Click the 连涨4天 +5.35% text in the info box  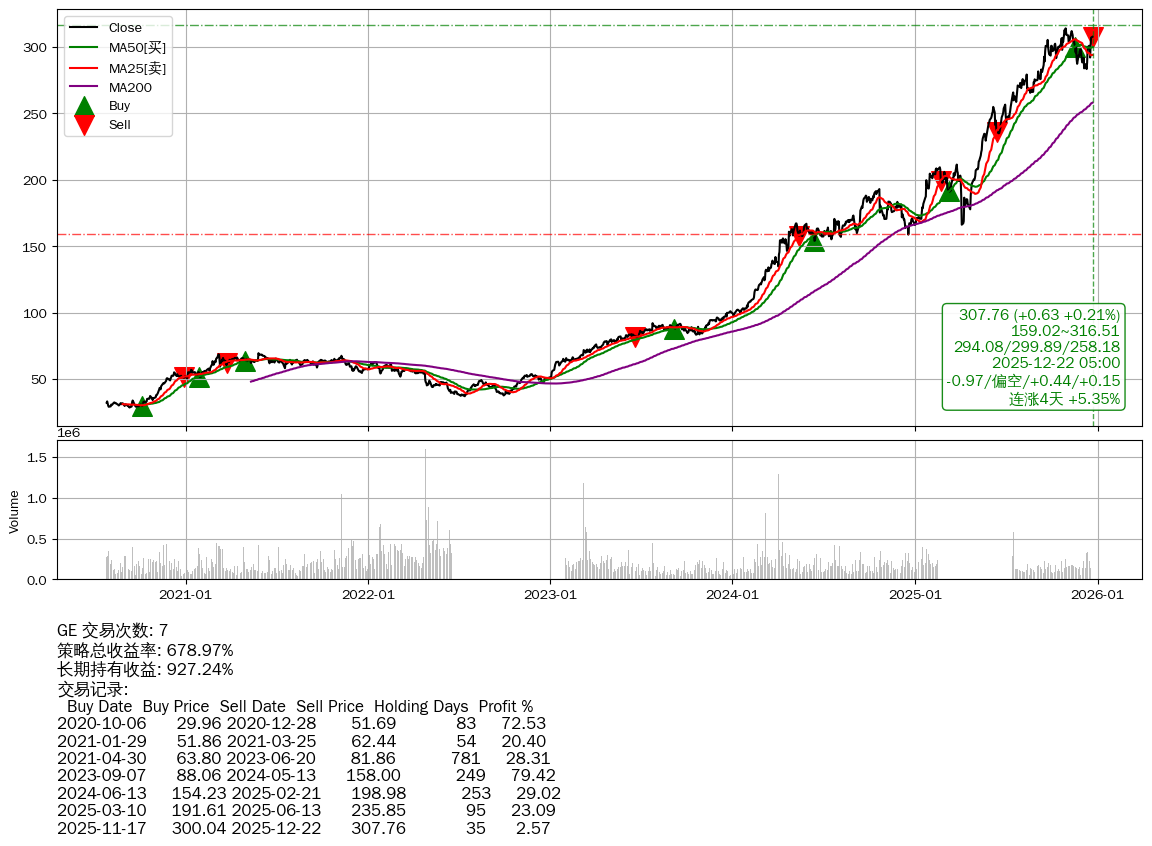click(1064, 399)
